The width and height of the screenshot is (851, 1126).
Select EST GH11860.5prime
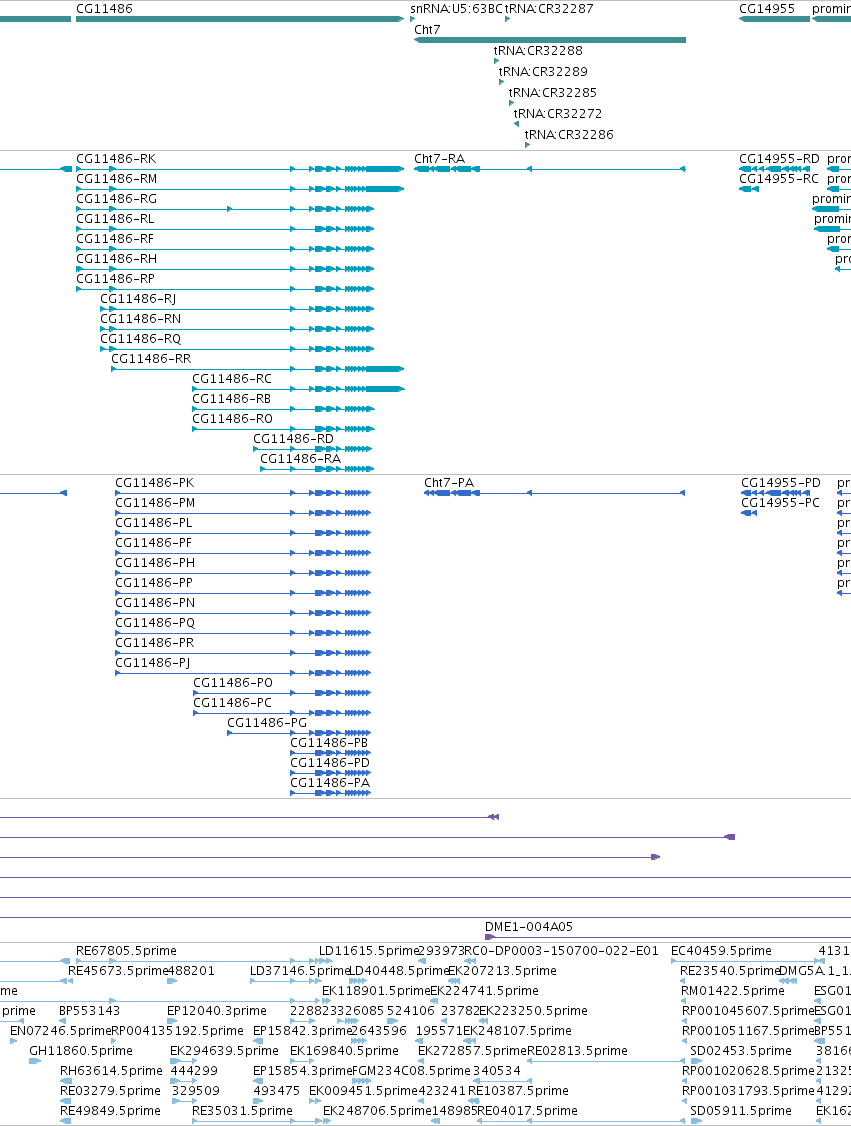pyautogui.click(x=81, y=1051)
